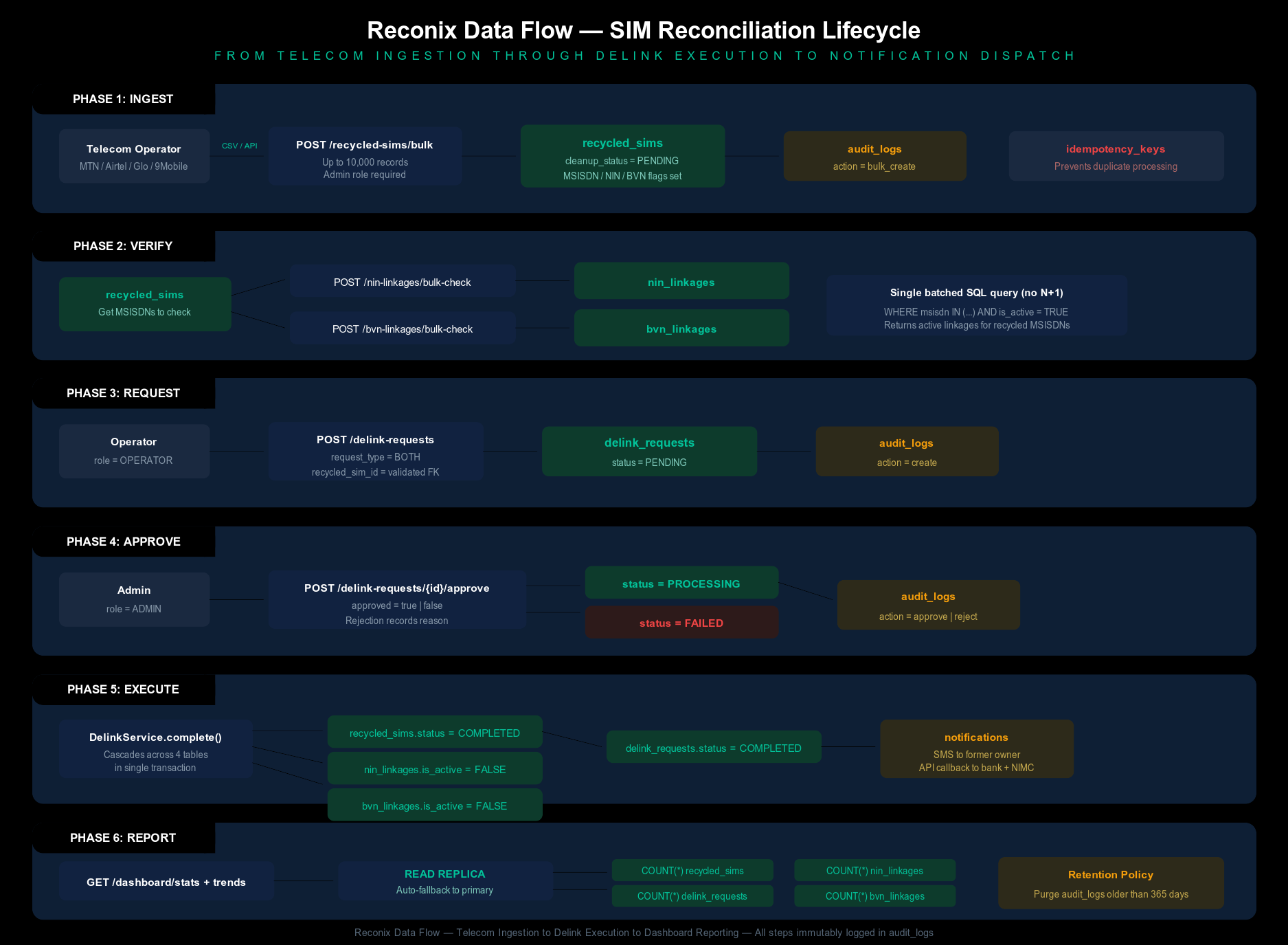The width and height of the screenshot is (1288, 945).
Task: Open the recycled_sims table node in Phase 1
Action: click(622, 156)
